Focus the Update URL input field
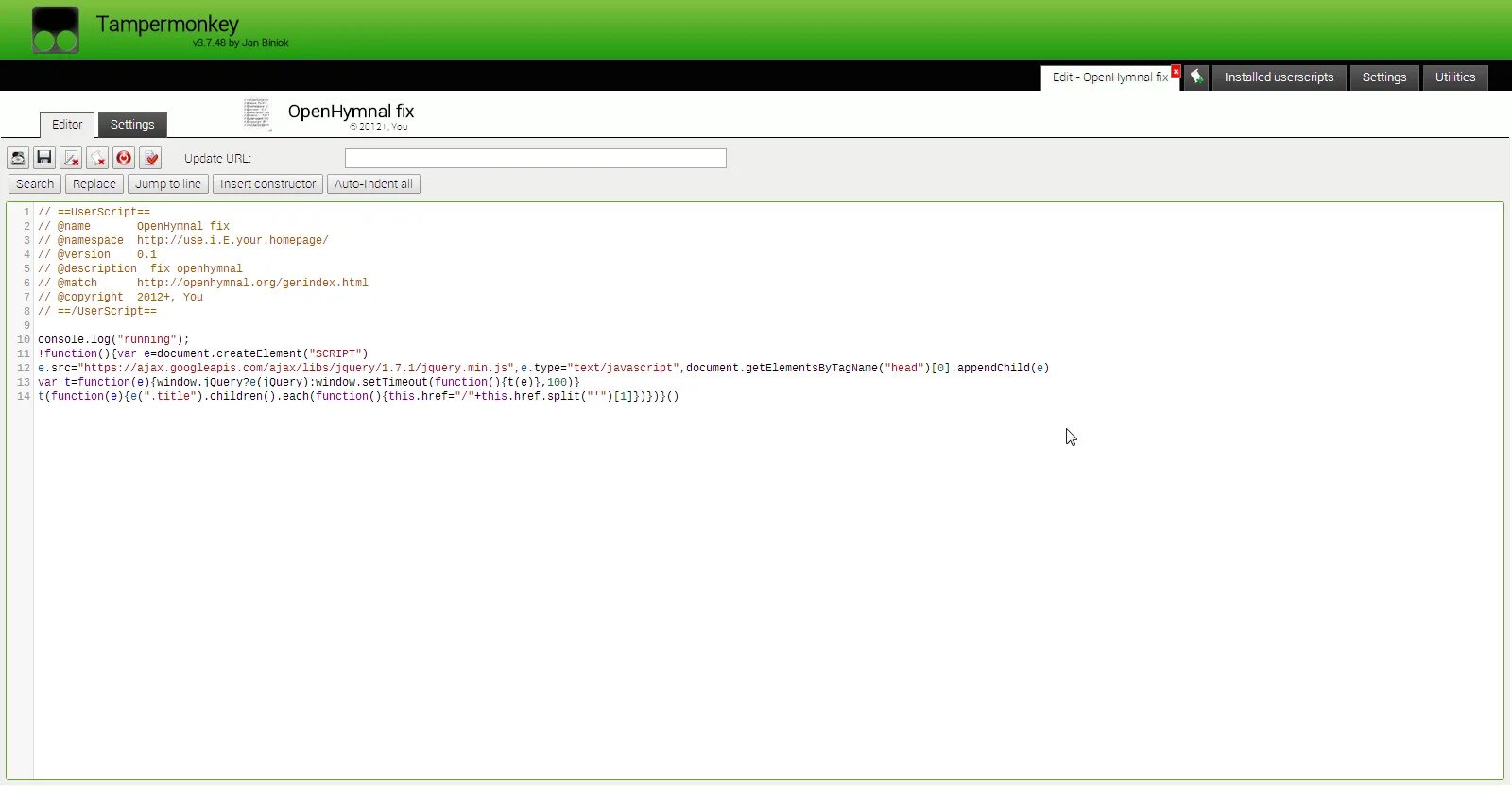 click(536, 158)
